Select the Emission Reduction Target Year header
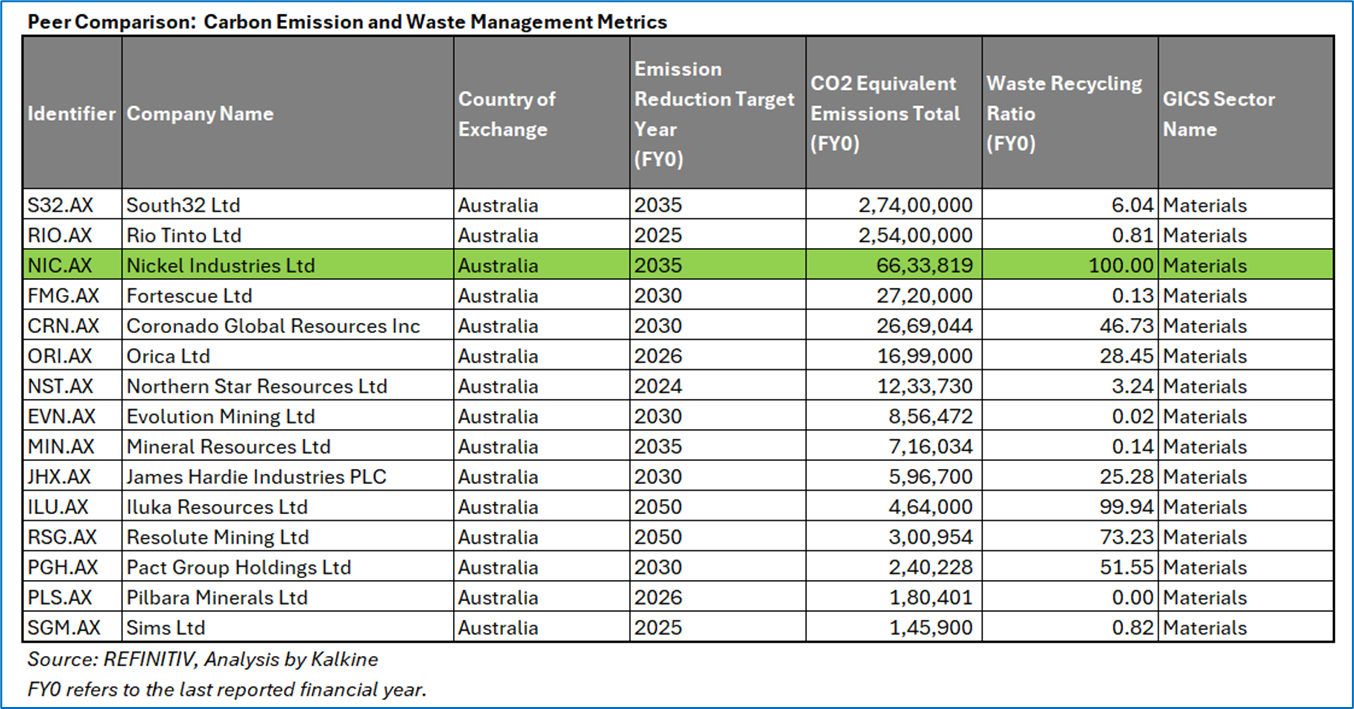 [714, 114]
